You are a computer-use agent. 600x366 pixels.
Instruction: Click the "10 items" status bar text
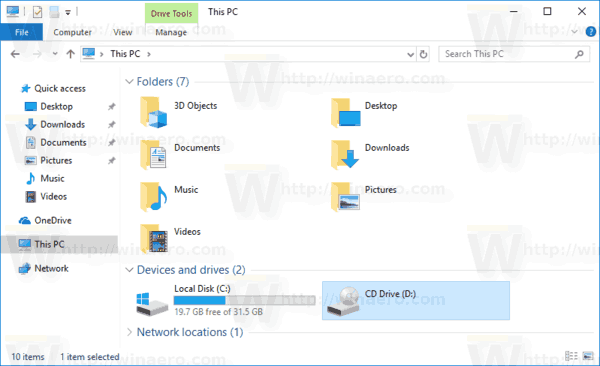tap(28, 357)
